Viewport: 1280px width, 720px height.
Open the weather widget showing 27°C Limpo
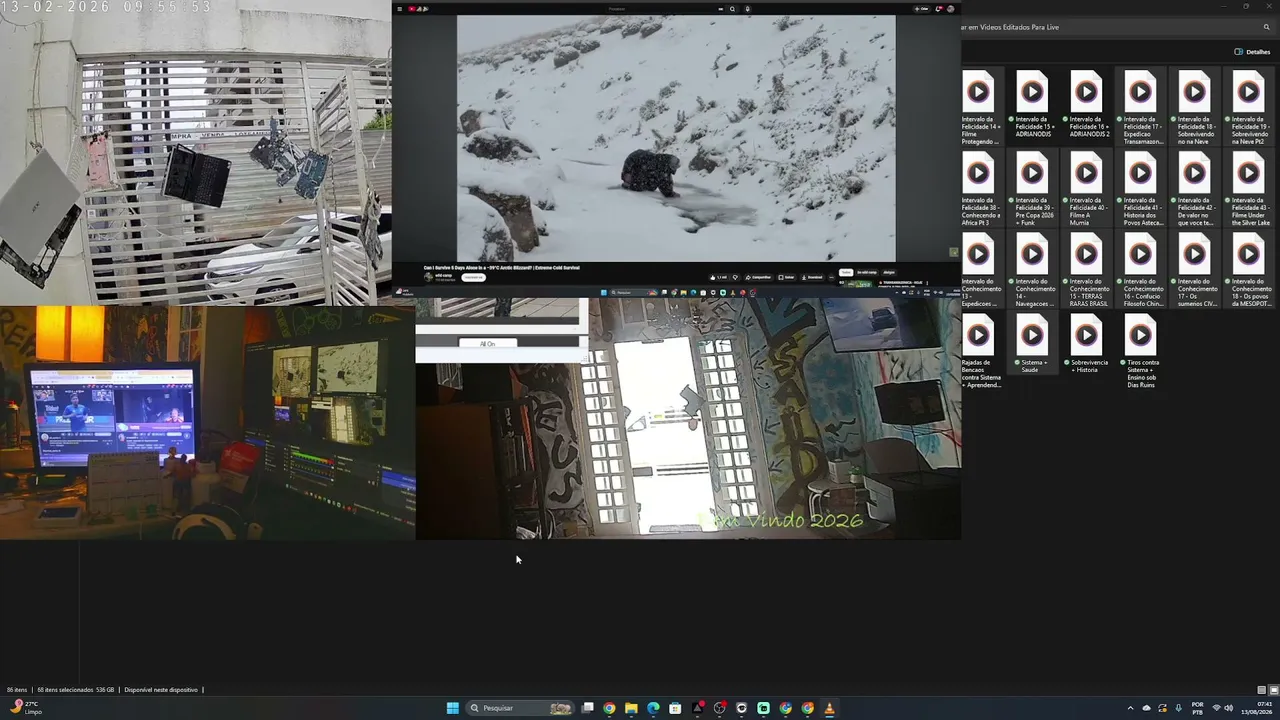(26, 708)
